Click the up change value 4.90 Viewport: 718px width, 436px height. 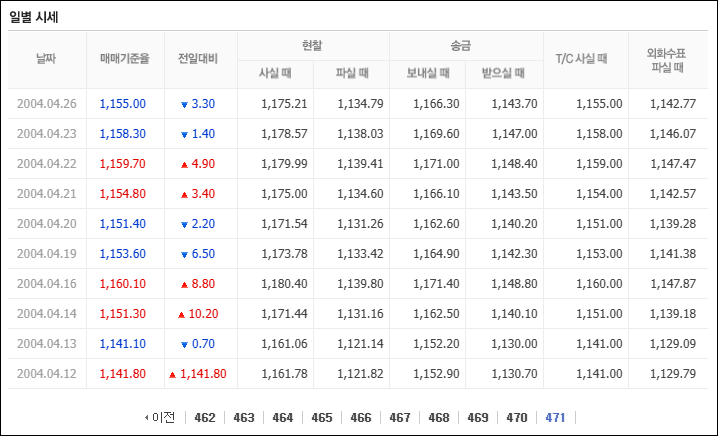pyautogui.click(x=203, y=164)
